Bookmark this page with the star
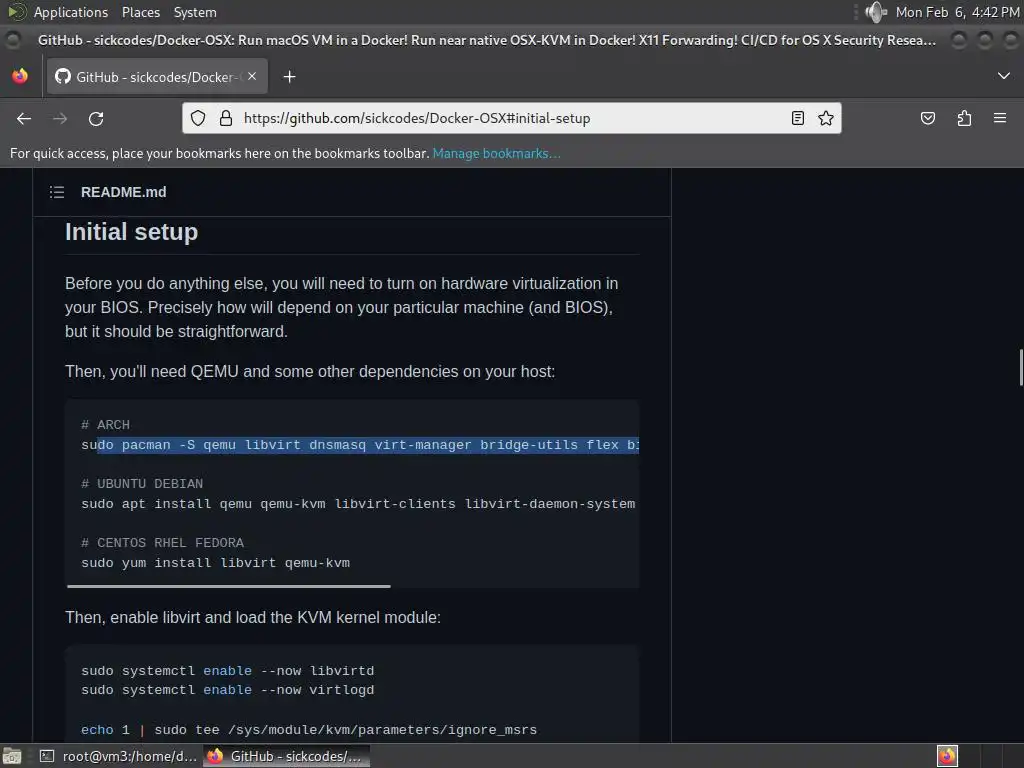1024x768 pixels. coord(825,118)
